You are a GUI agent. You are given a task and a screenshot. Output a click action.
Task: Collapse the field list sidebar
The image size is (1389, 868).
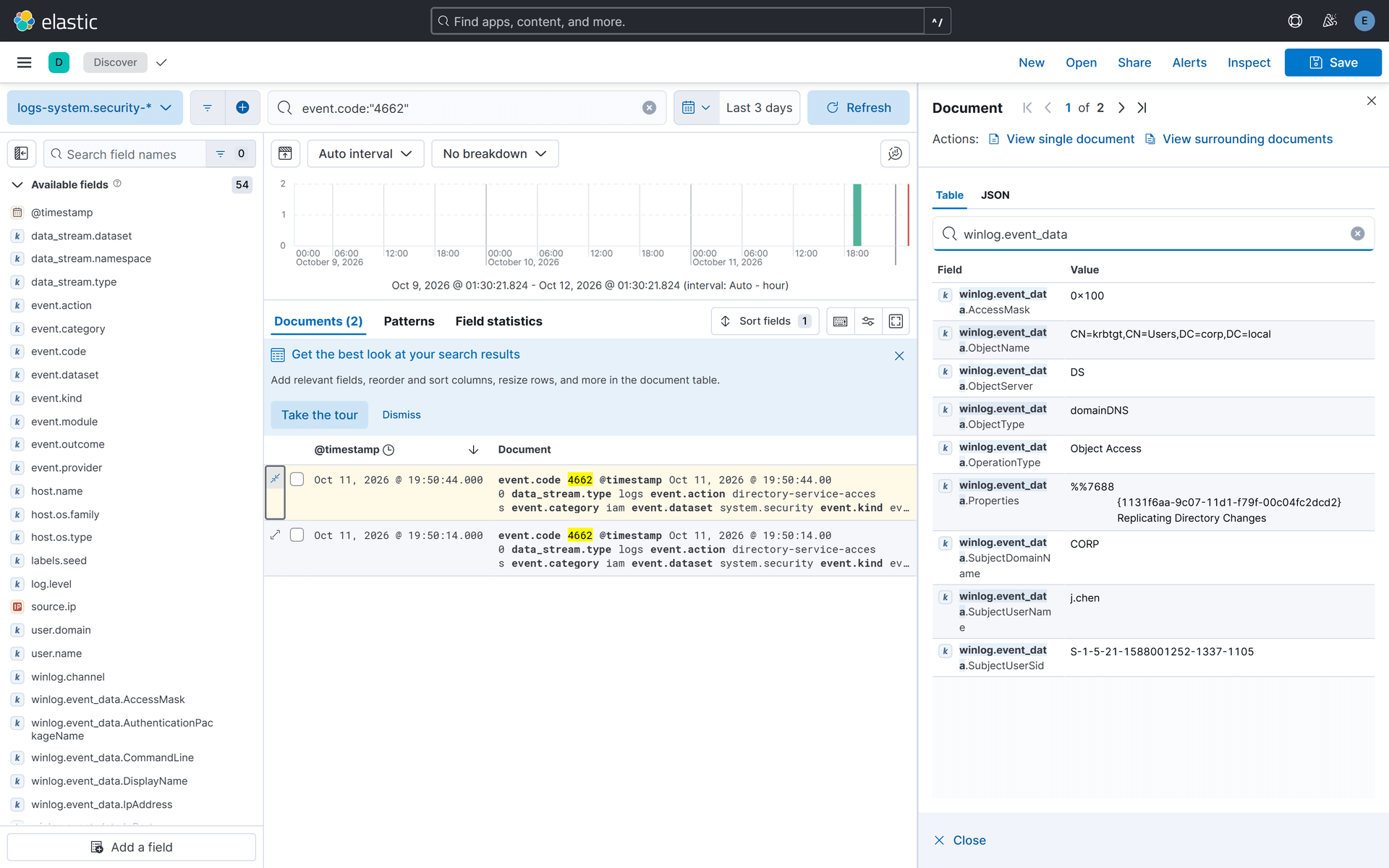click(x=22, y=153)
